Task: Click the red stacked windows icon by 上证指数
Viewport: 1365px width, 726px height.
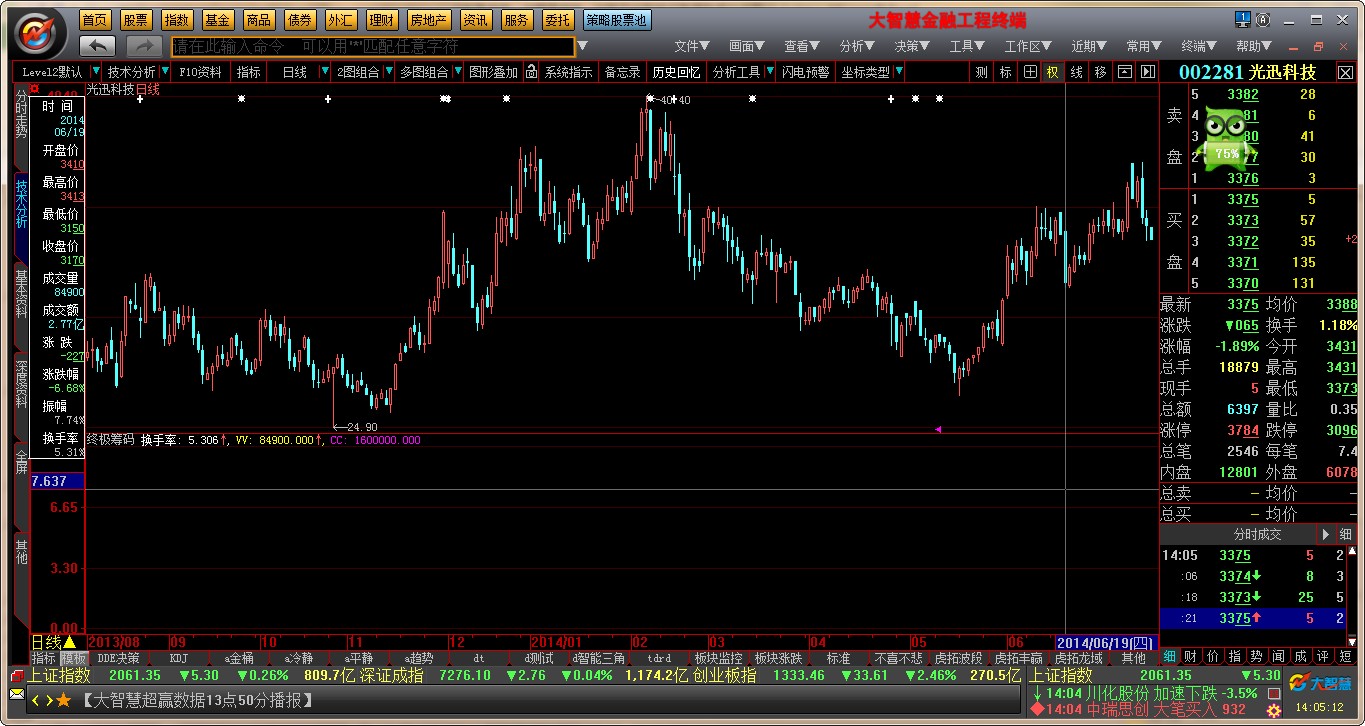Action: tap(17, 675)
